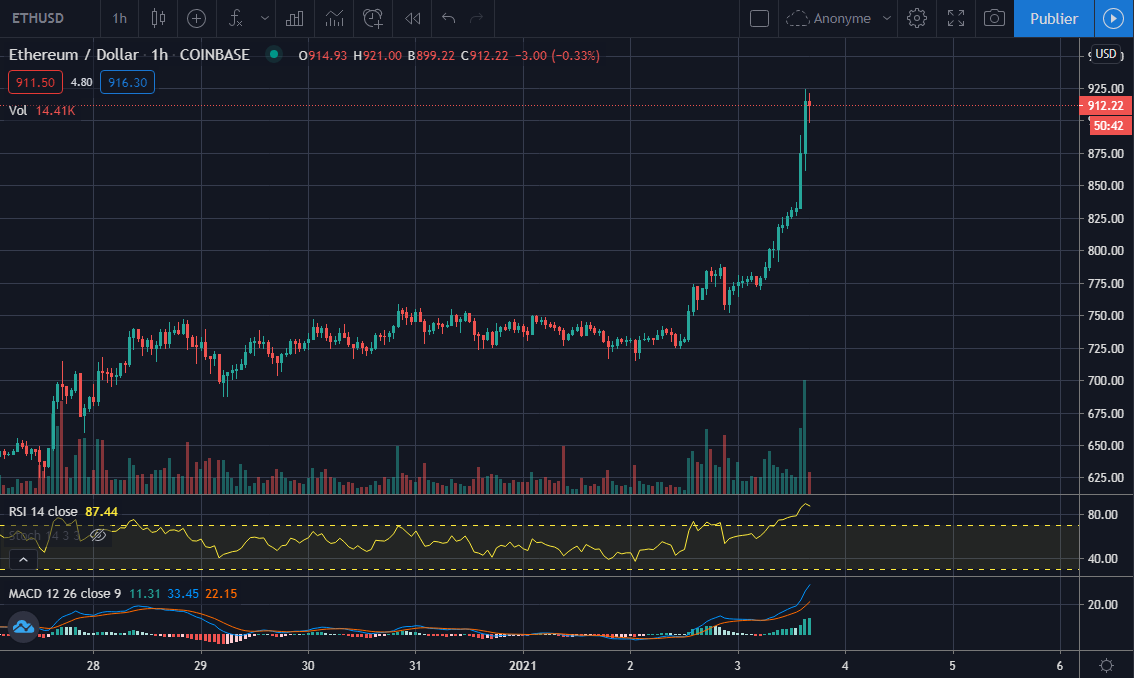This screenshot has width=1134, height=678.
Task: Create an alert with clock icon
Action: click(x=372, y=18)
